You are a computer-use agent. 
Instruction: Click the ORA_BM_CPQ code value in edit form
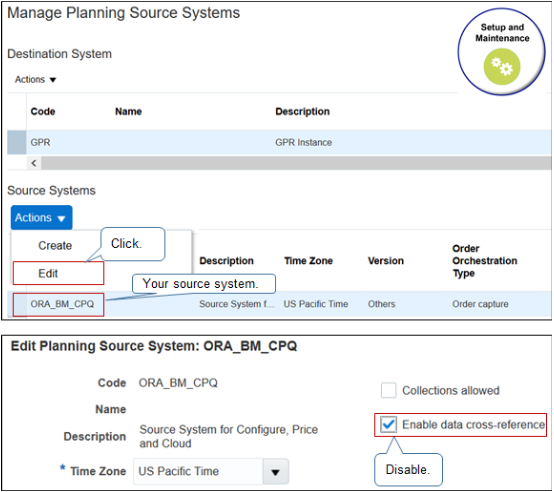pos(178,383)
